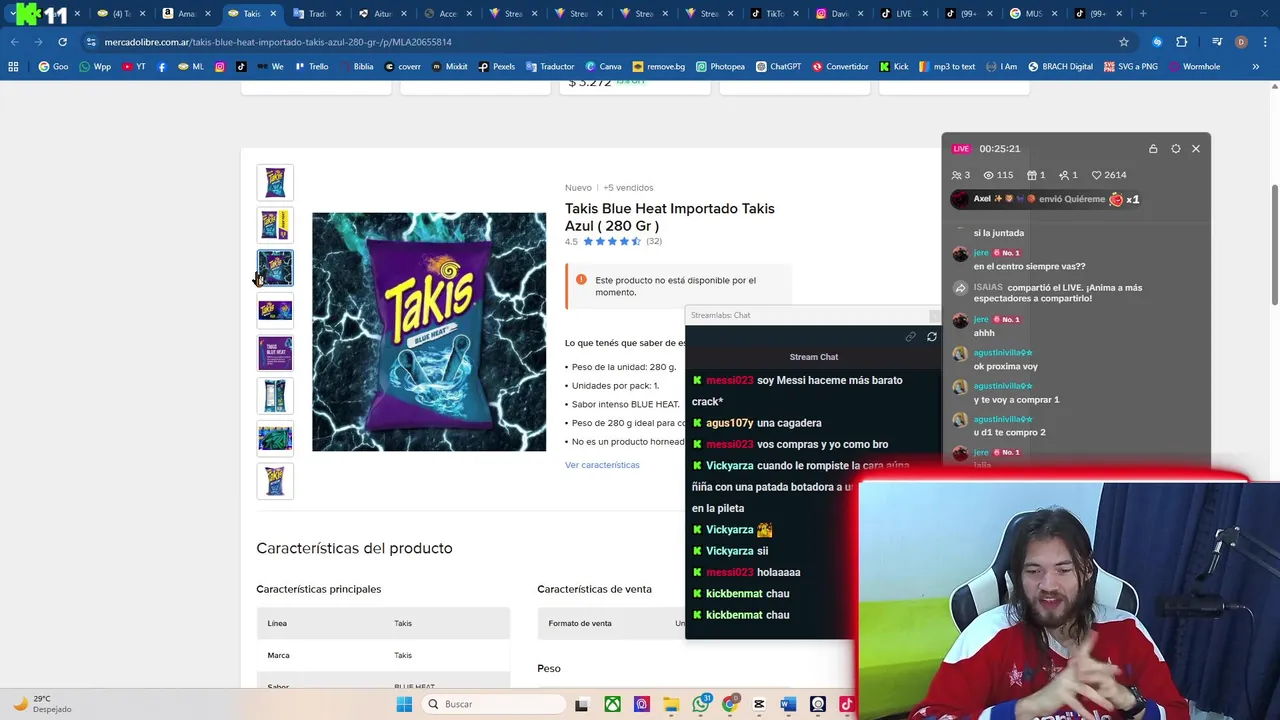The height and width of the screenshot is (720, 1280).
Task: Open a new browser tab
Action: (1143, 14)
